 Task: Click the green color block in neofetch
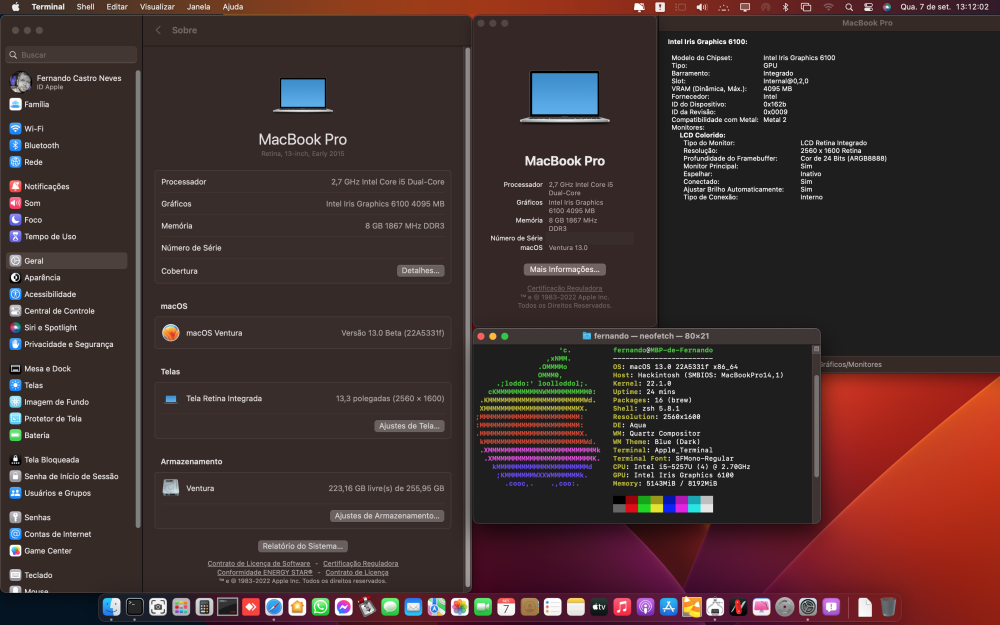[x=644, y=504]
